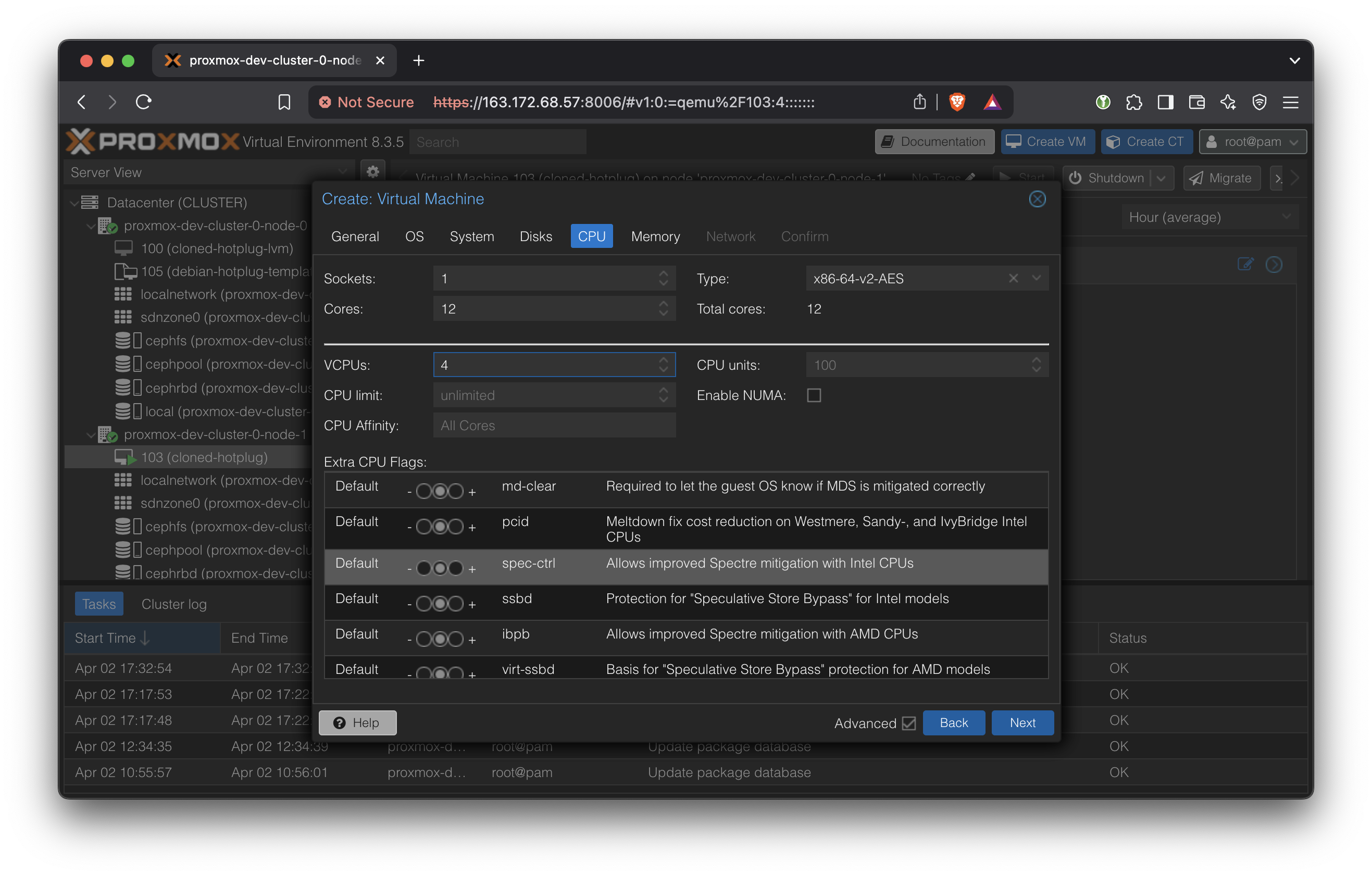Uncheck the Advanced checkbox
Viewport: 1372px width, 876px height.
(909, 723)
